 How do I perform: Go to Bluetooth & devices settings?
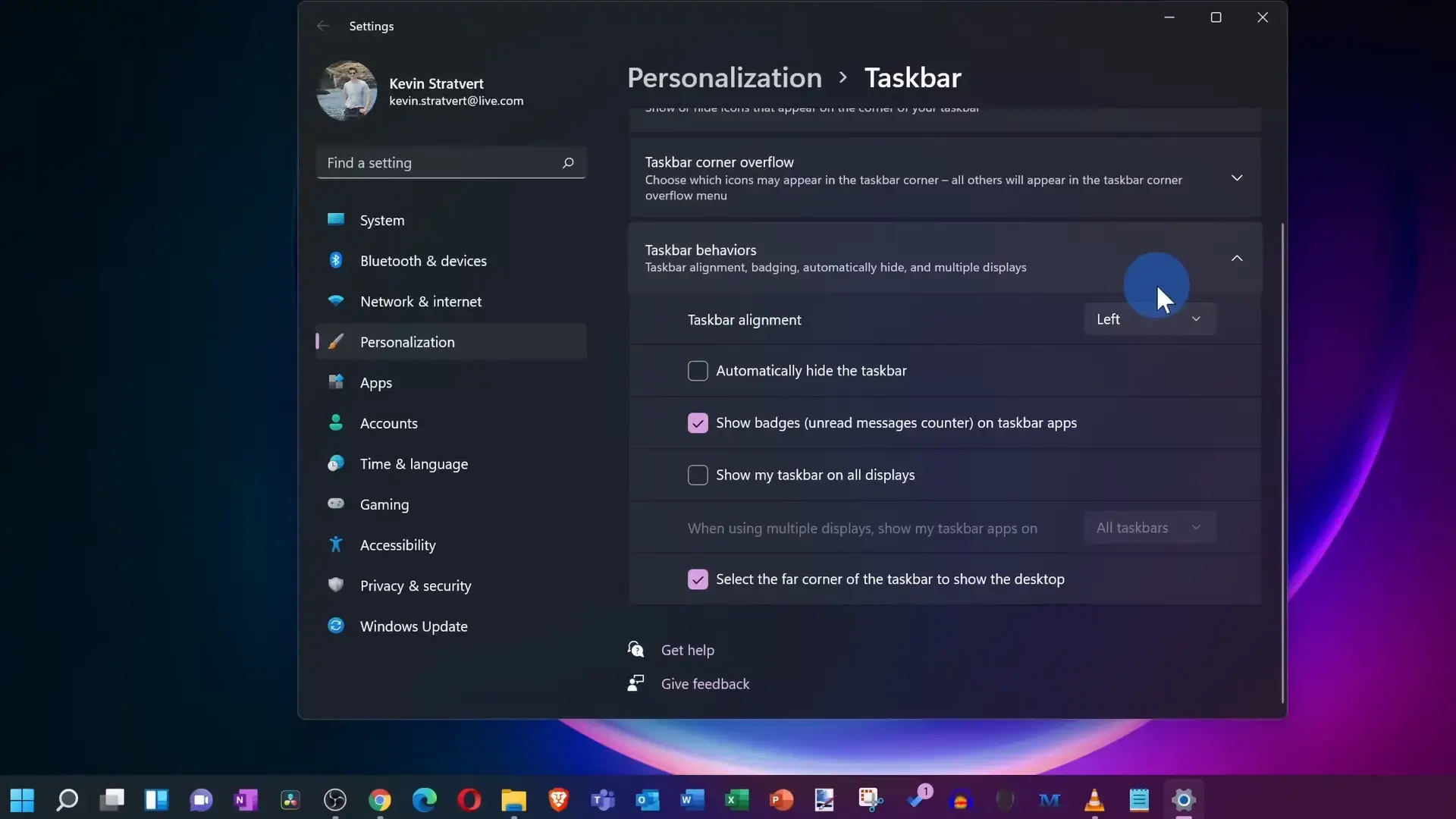[423, 261]
